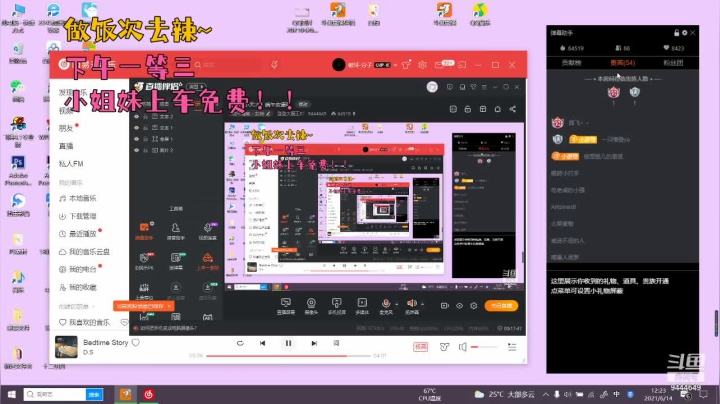720x404 pixels.
Task: Add multimedia source in streaming app
Action: (x=362, y=306)
